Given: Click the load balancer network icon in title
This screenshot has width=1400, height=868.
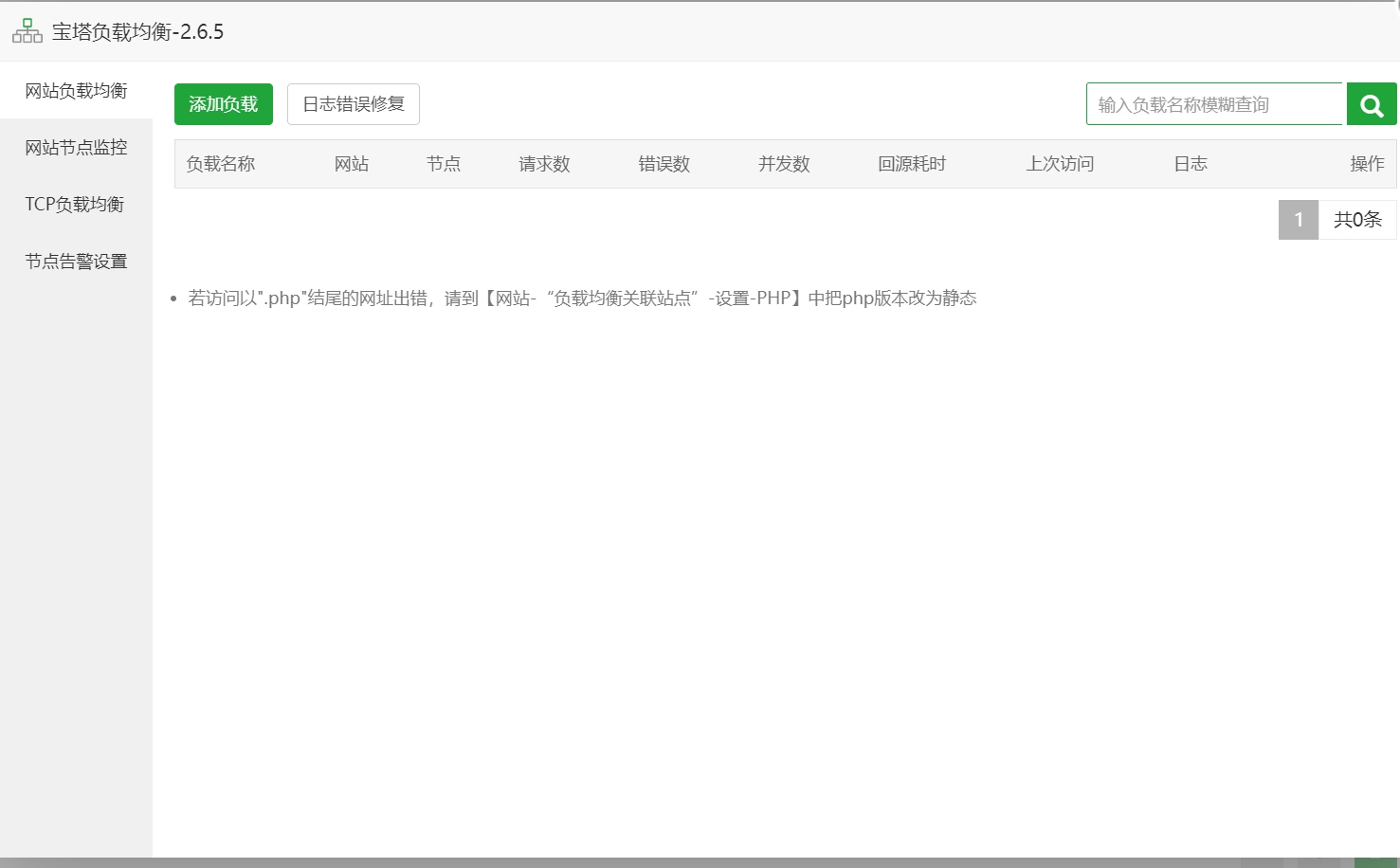Looking at the screenshot, I should click(x=27, y=31).
